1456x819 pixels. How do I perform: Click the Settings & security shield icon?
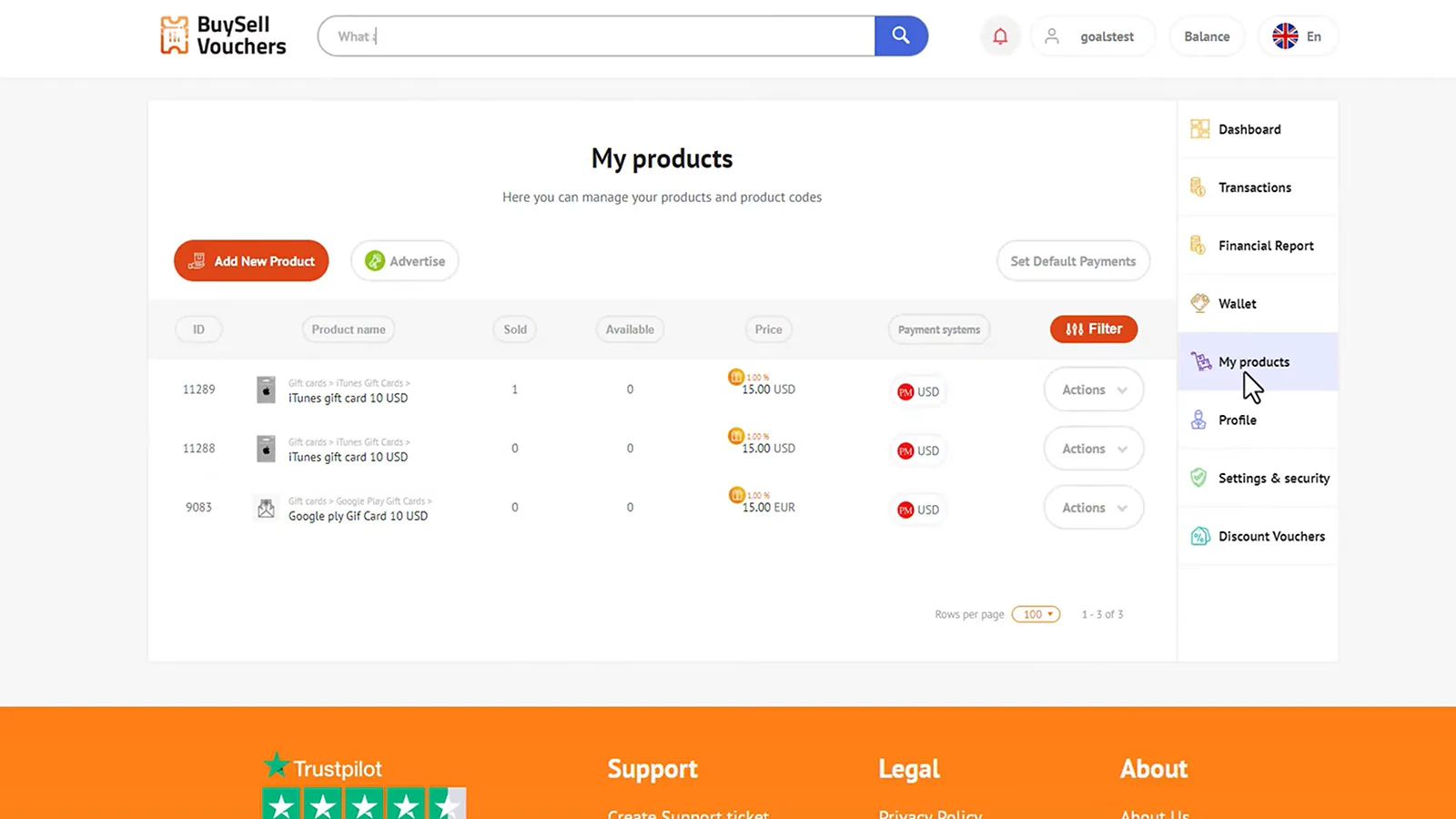(1198, 477)
